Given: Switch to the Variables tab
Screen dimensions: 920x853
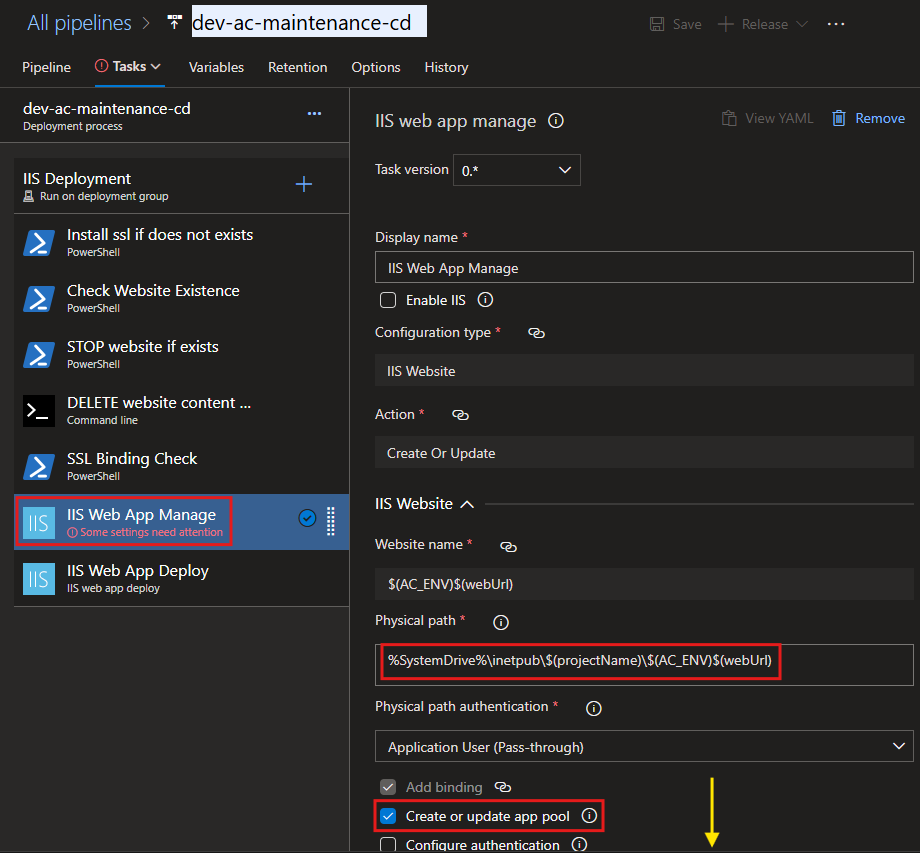Looking at the screenshot, I should pos(216,67).
